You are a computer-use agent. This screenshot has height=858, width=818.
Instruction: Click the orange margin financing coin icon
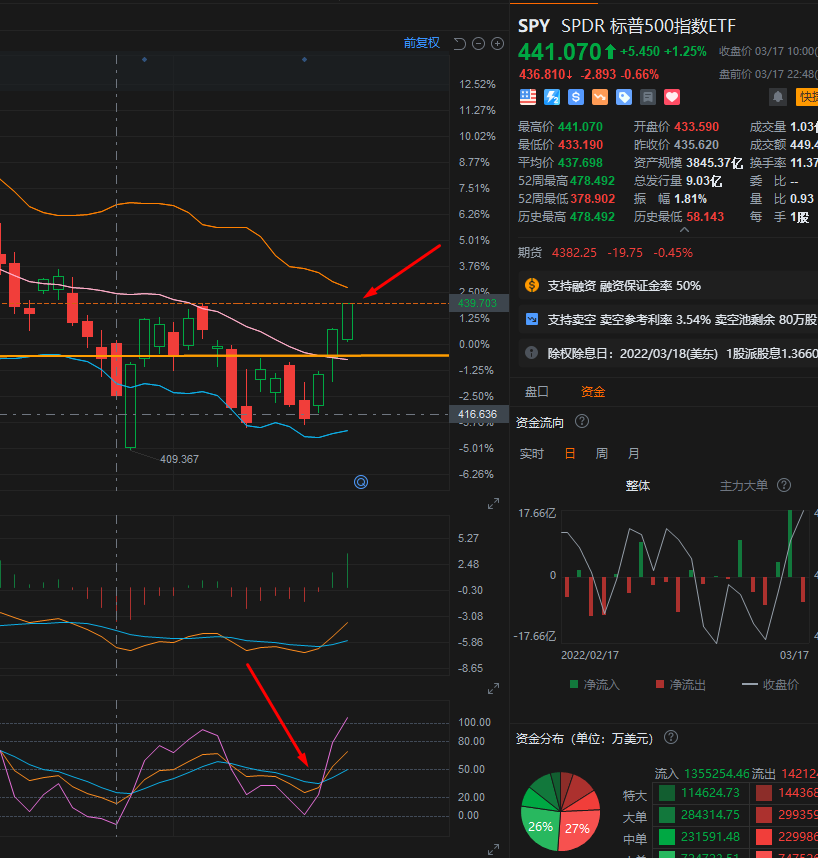tap(532, 285)
